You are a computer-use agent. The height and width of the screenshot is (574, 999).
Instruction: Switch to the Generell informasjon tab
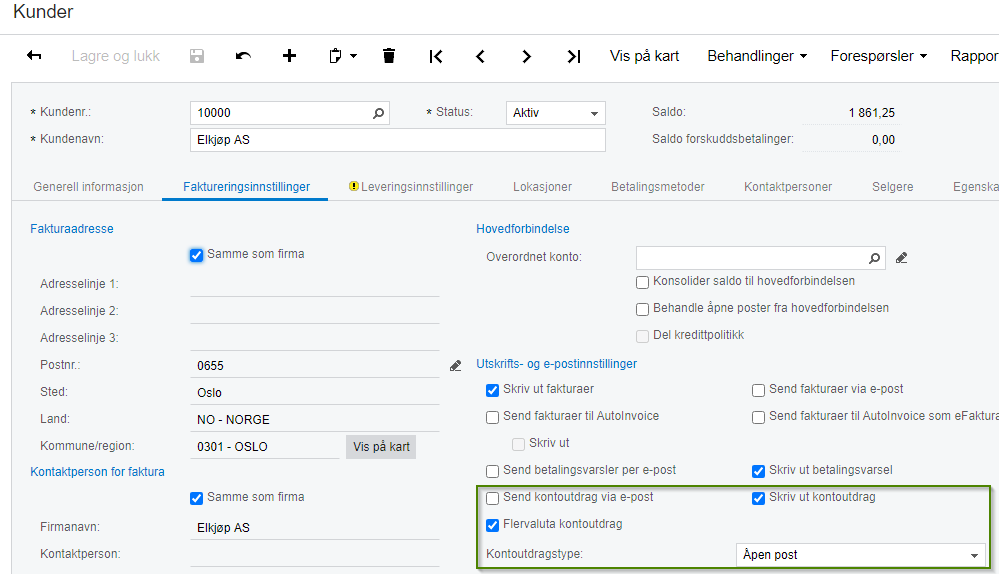tap(88, 187)
